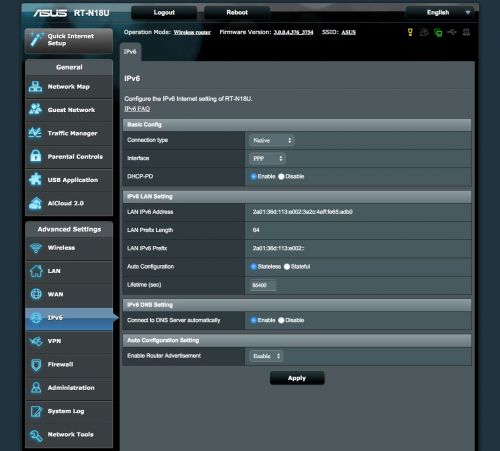Image resolution: width=500 pixels, height=451 pixels.
Task: Enable DHCP-PD radio button
Action: tap(253, 176)
